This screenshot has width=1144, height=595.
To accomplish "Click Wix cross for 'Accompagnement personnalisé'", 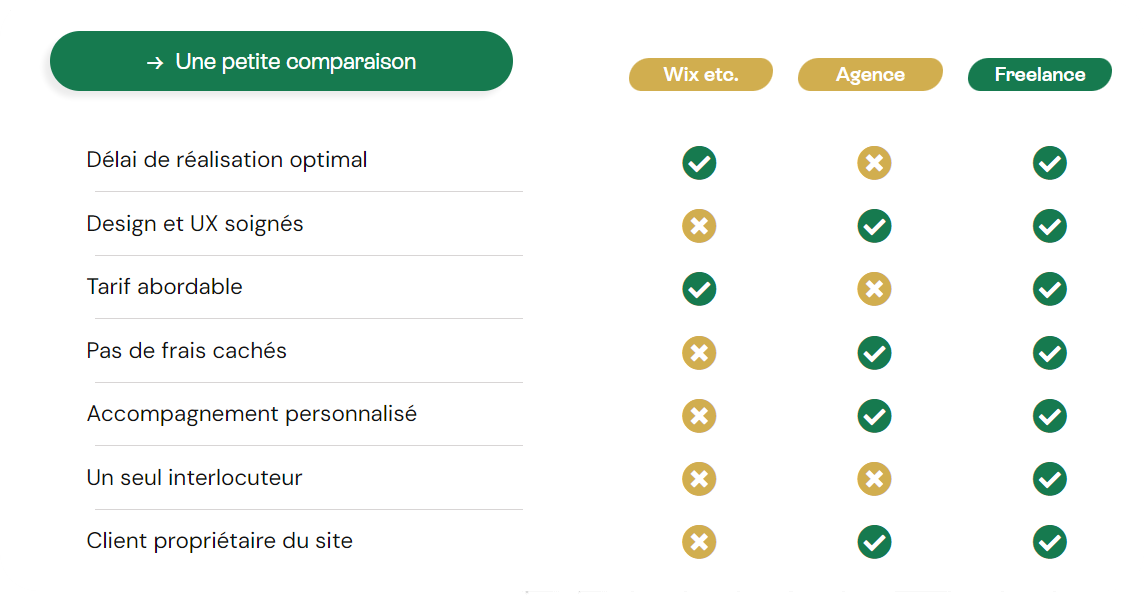I will coord(699,416).
